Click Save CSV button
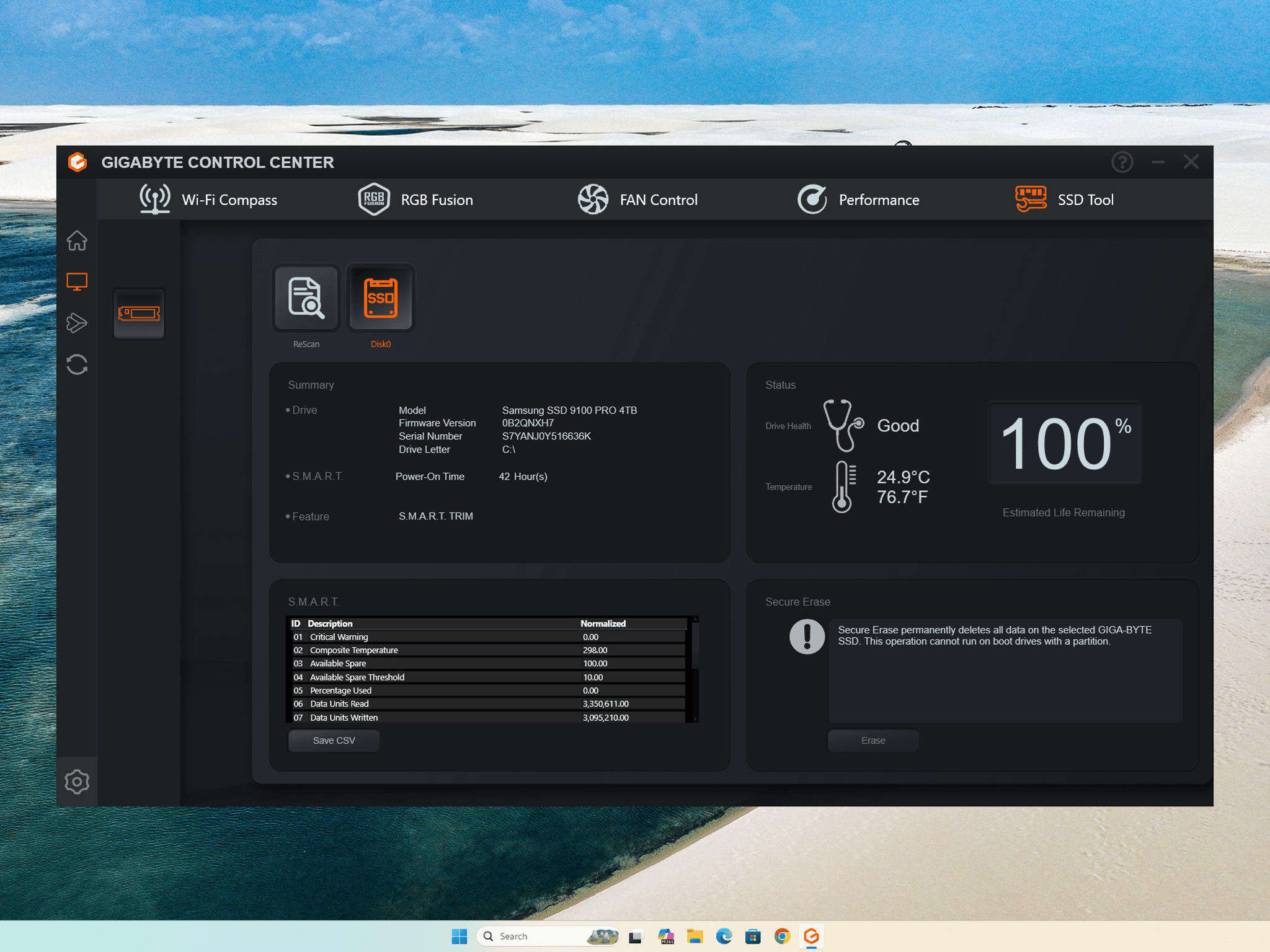 (334, 741)
